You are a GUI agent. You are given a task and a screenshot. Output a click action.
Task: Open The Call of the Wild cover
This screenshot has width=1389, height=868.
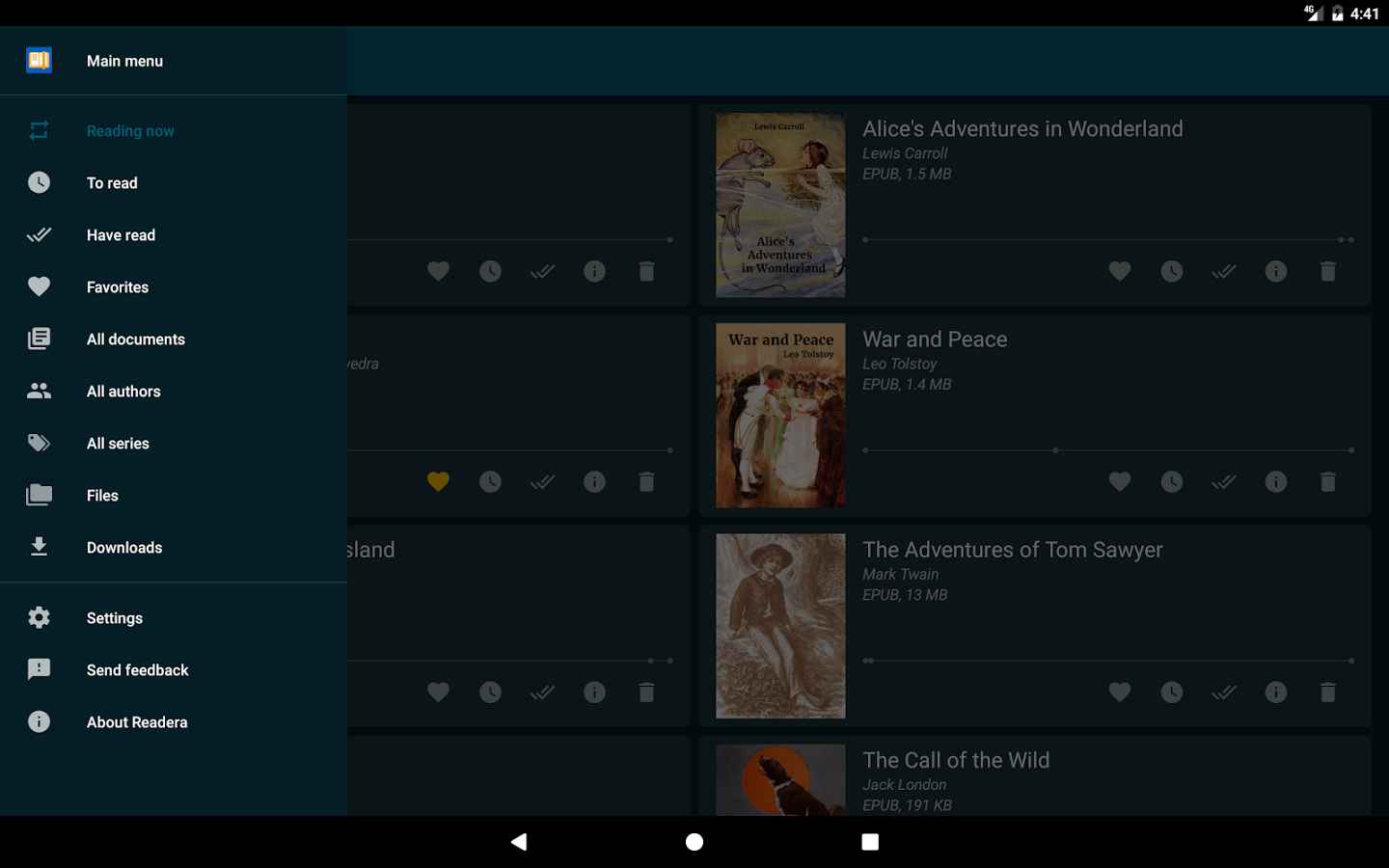pos(780,779)
